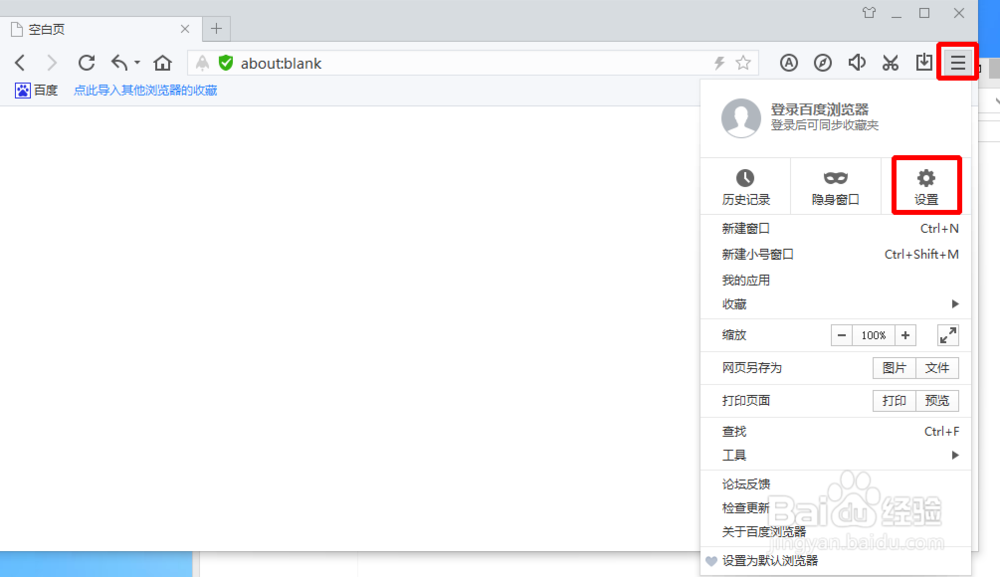Save page as 图片
The width and height of the screenshot is (1000, 577).
coord(894,368)
